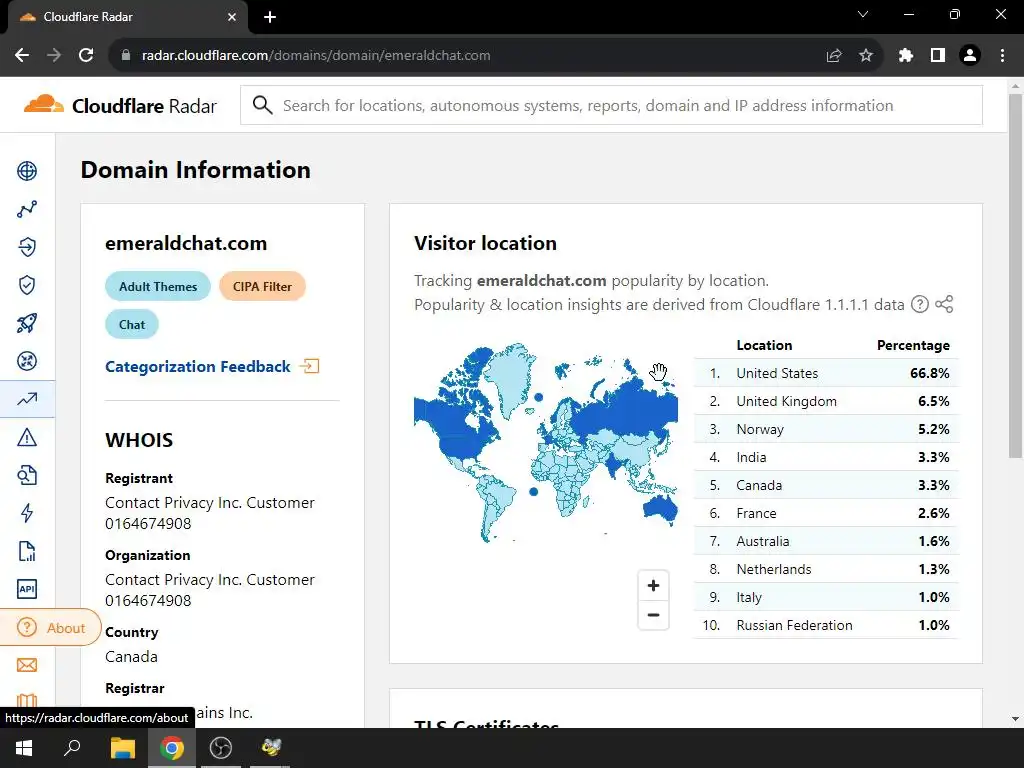
Task: Click the magnifier icon in search bar
Action: coord(263,105)
